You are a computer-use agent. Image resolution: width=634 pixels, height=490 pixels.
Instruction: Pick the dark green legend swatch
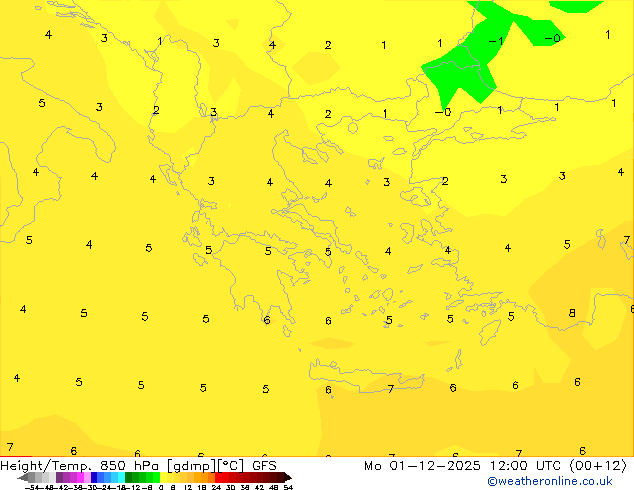(128, 477)
